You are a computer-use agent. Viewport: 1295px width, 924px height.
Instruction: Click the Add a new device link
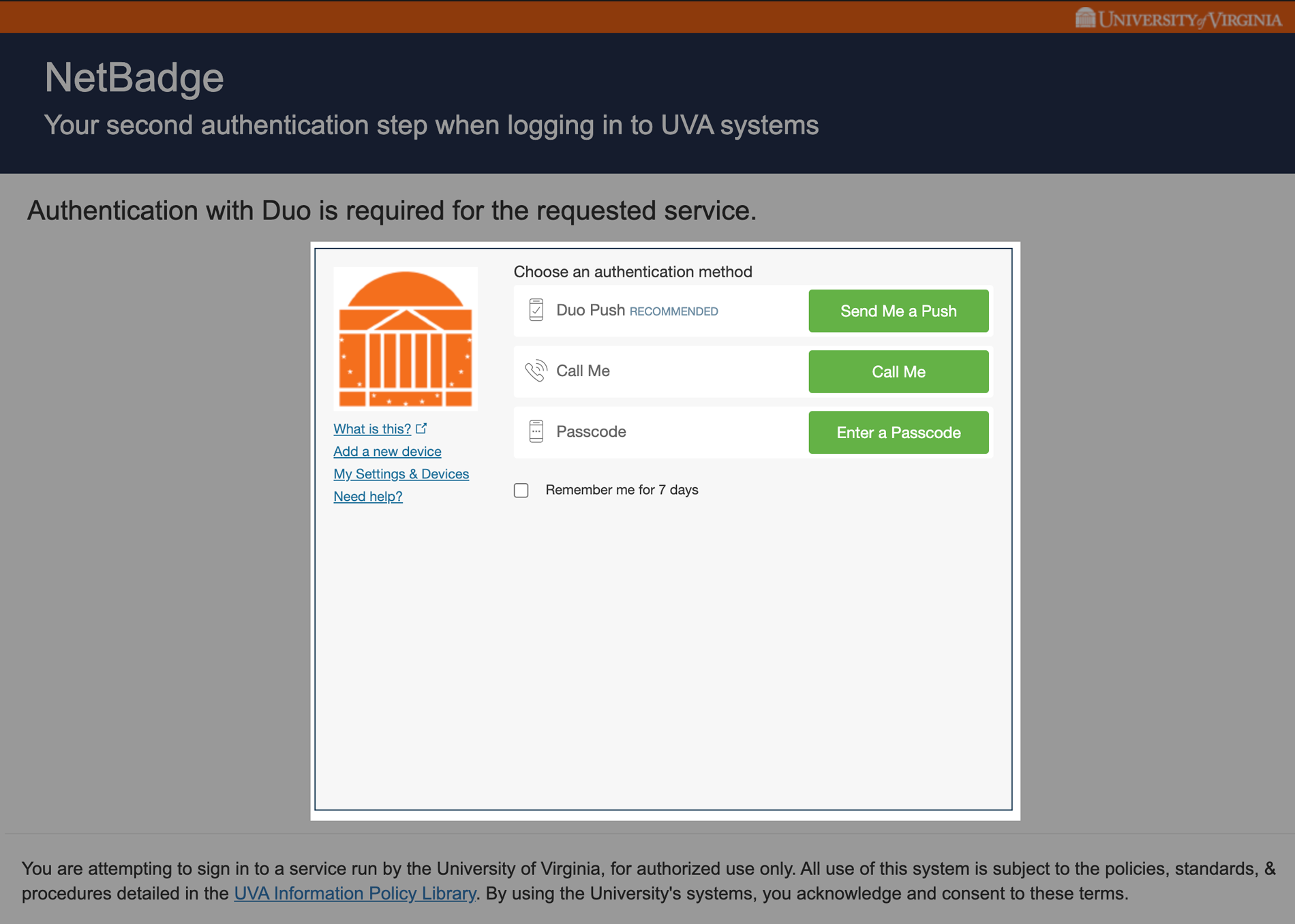pos(387,451)
